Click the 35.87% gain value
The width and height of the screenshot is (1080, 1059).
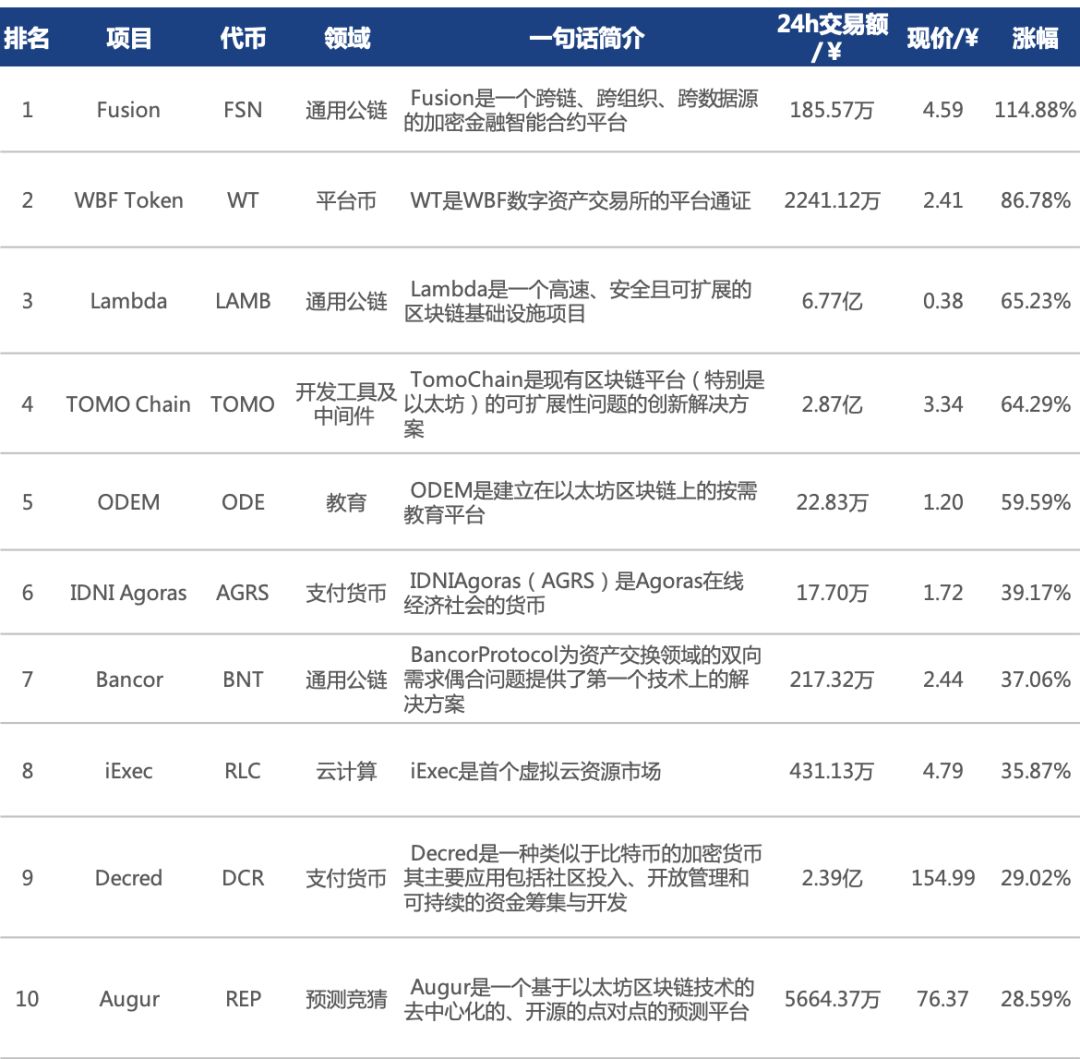coord(1035,770)
